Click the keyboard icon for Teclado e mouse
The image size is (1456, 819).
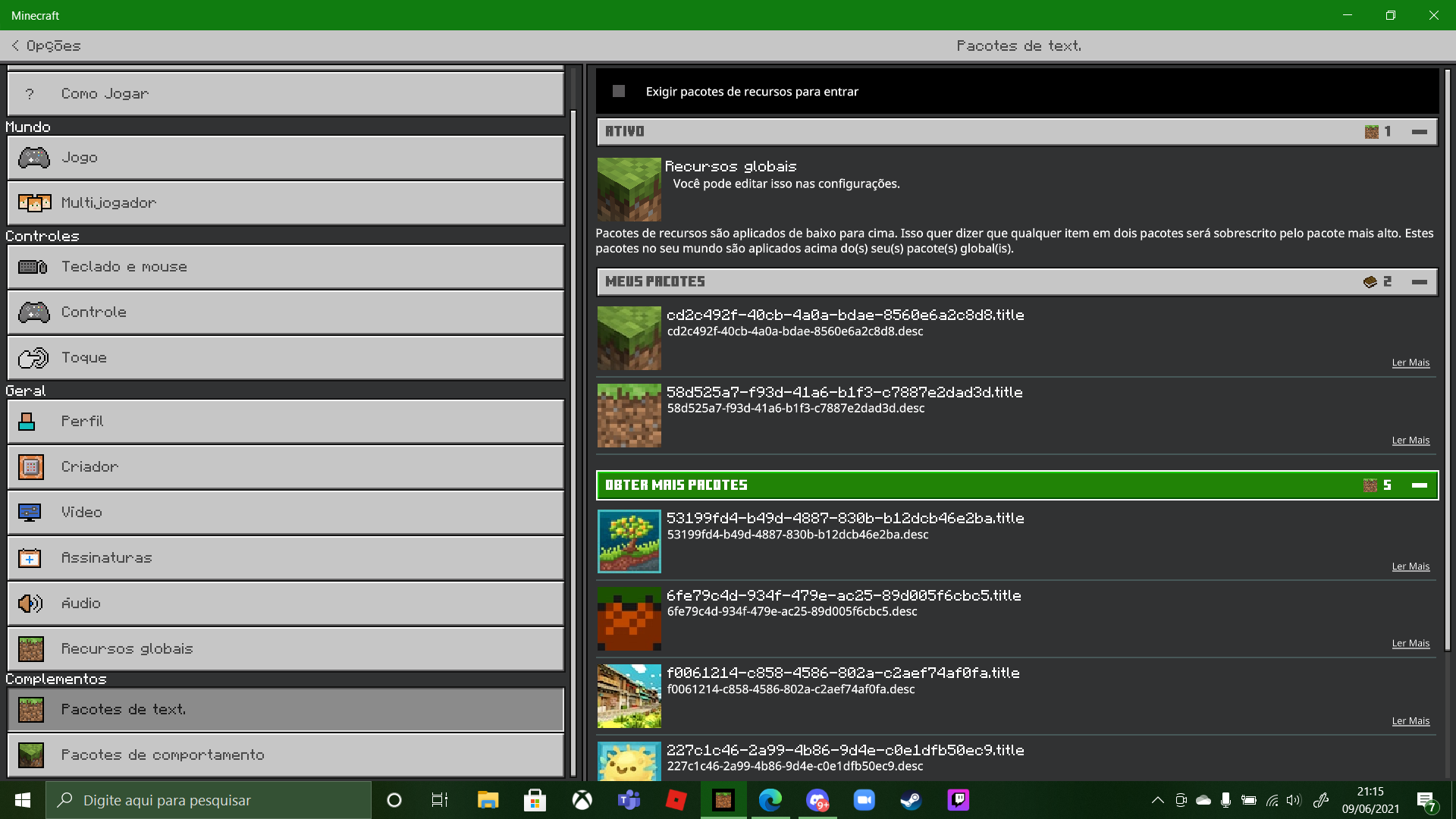point(33,267)
